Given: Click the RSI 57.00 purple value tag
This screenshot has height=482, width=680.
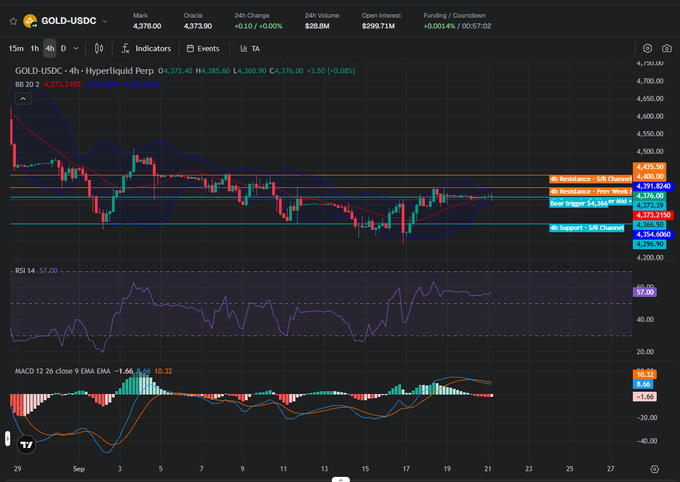Looking at the screenshot, I should point(645,292).
